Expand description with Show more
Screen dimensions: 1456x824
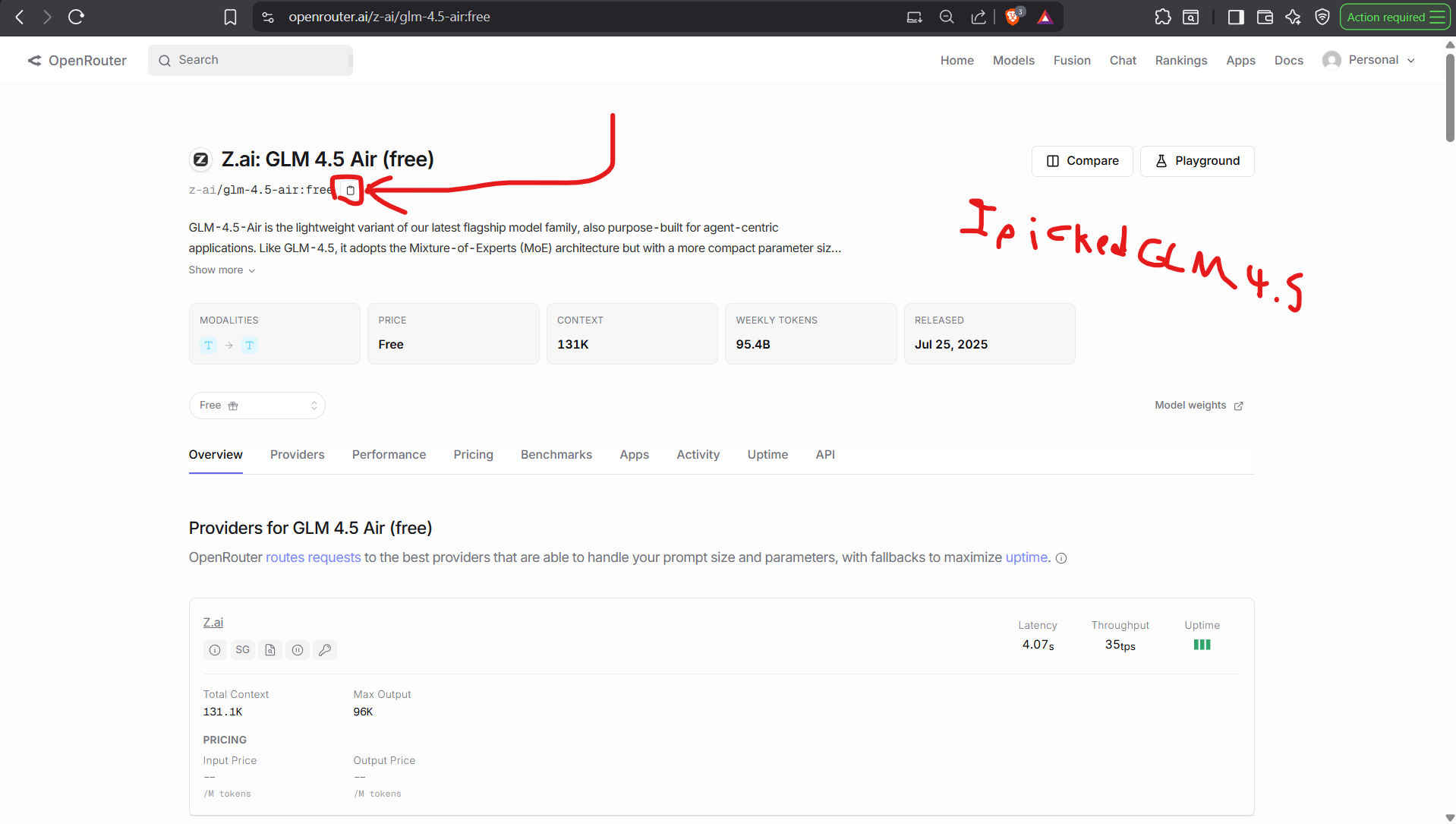[x=222, y=270]
